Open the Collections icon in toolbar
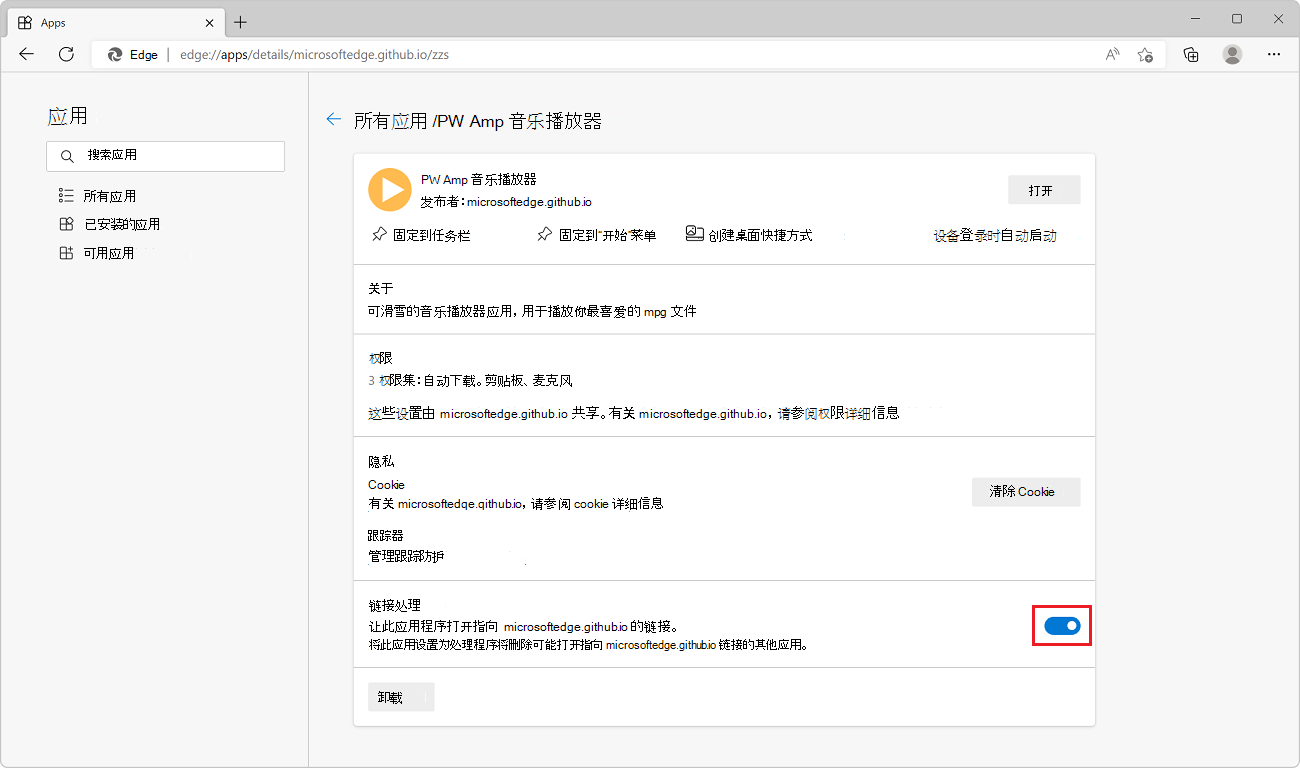Viewport: 1300px width, 768px height. (x=1191, y=54)
